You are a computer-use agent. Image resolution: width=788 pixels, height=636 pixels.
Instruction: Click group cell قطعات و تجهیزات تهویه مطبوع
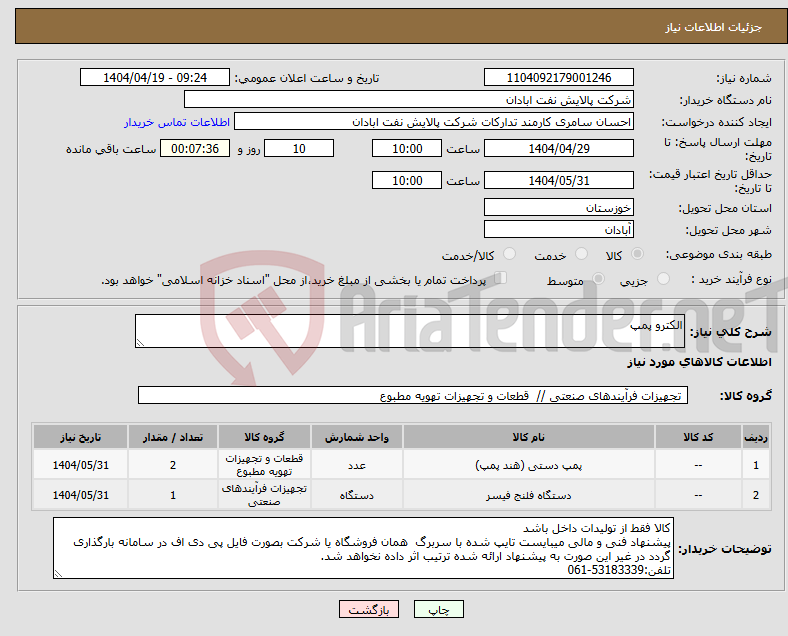tap(264, 465)
